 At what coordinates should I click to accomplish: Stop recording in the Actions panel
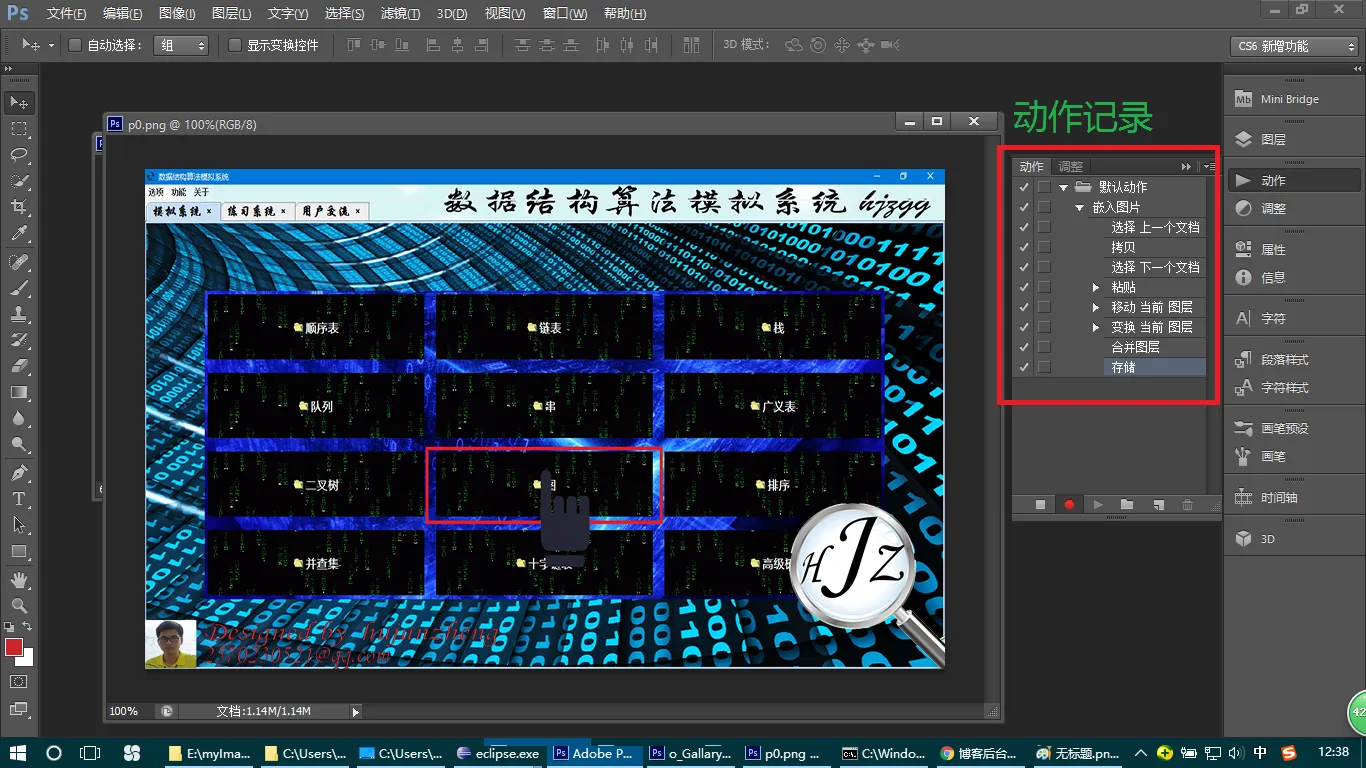pos(1040,505)
